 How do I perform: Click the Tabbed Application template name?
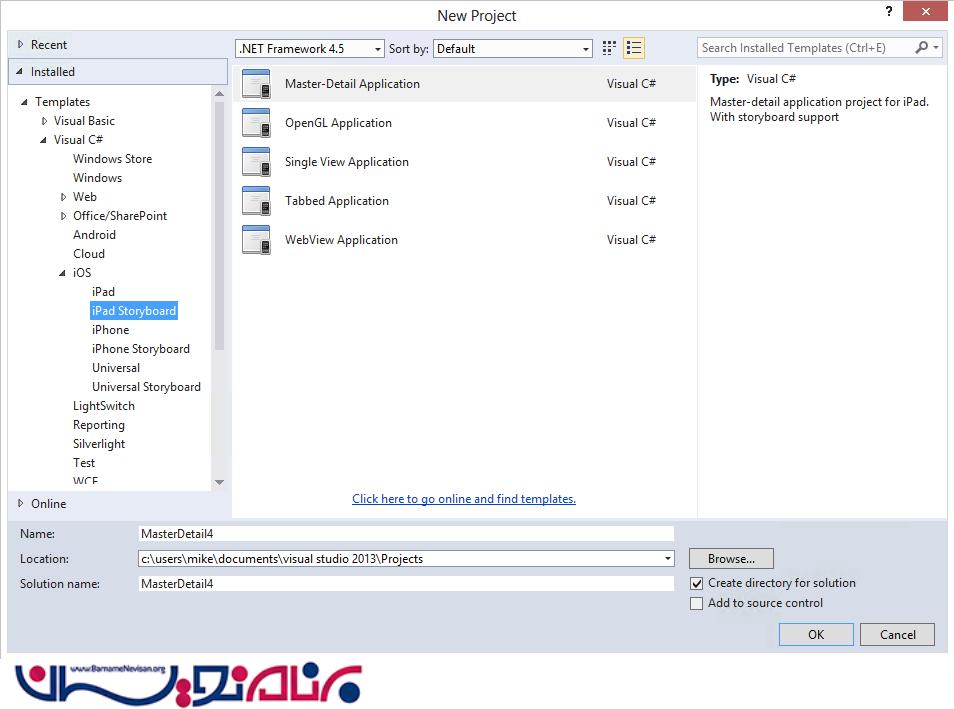[337, 201]
